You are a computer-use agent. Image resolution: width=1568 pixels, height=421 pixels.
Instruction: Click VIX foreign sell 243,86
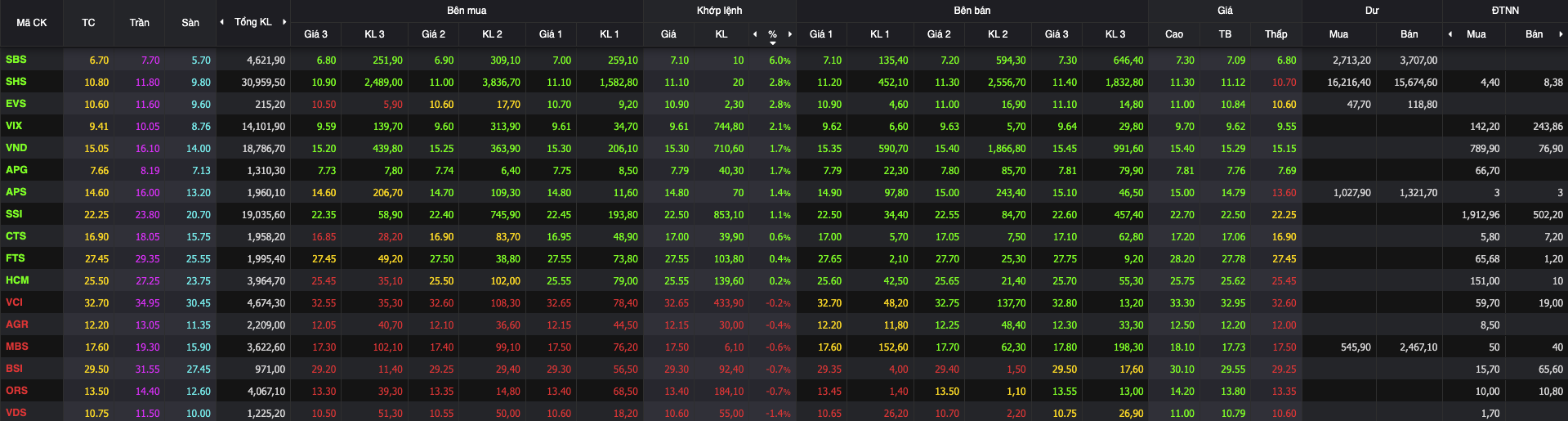(x=1548, y=127)
